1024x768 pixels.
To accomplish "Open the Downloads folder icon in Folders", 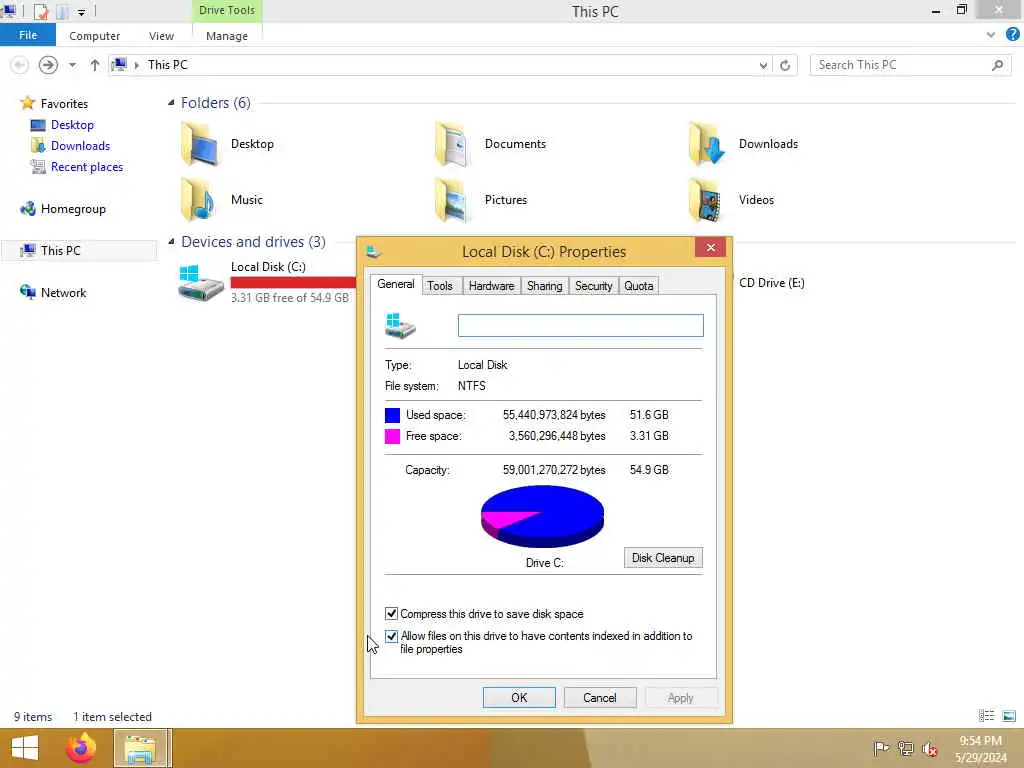I will pyautogui.click(x=707, y=144).
